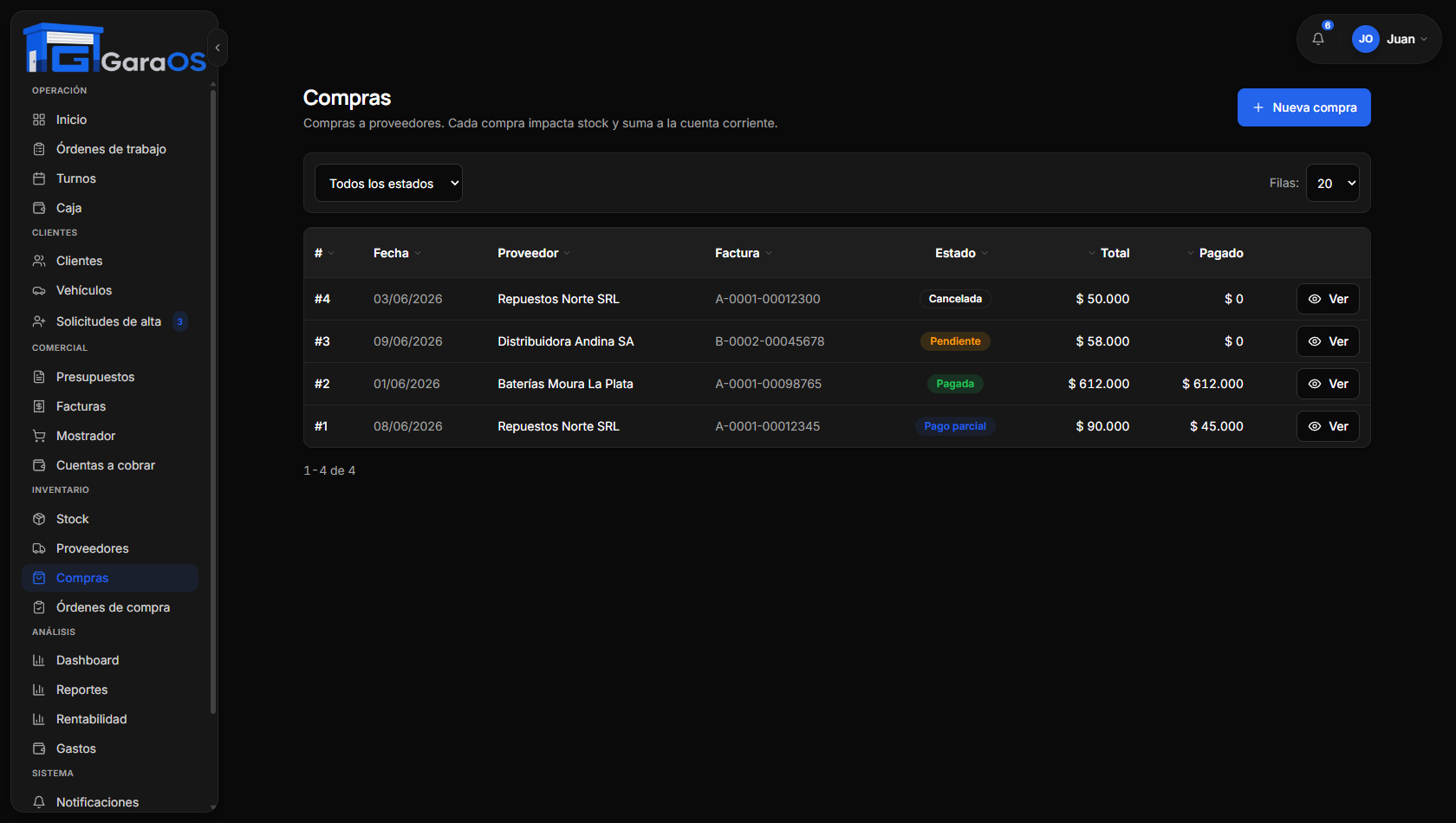
Task: Click the 1-4 de 4 pagination text
Action: pos(329,470)
